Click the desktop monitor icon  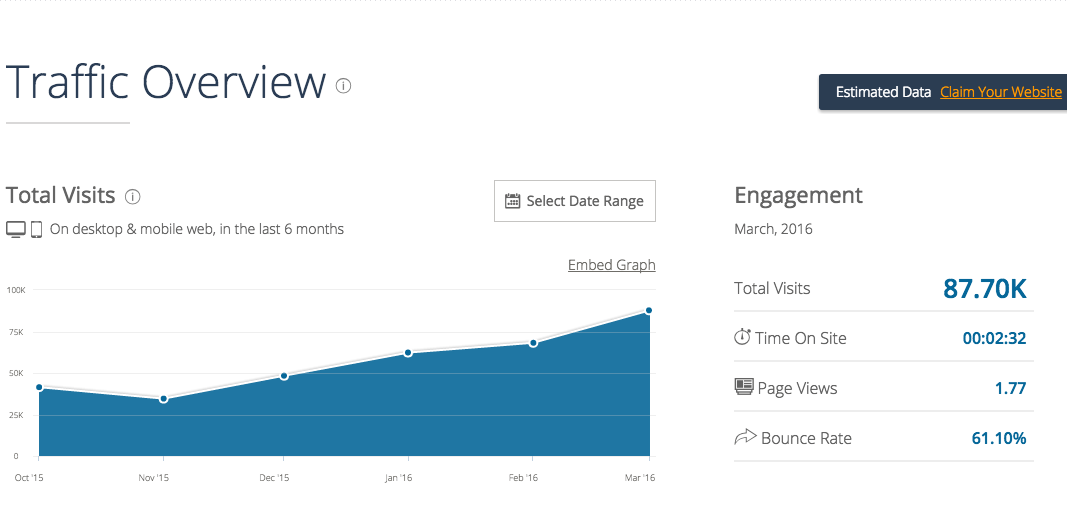[x=16, y=229]
